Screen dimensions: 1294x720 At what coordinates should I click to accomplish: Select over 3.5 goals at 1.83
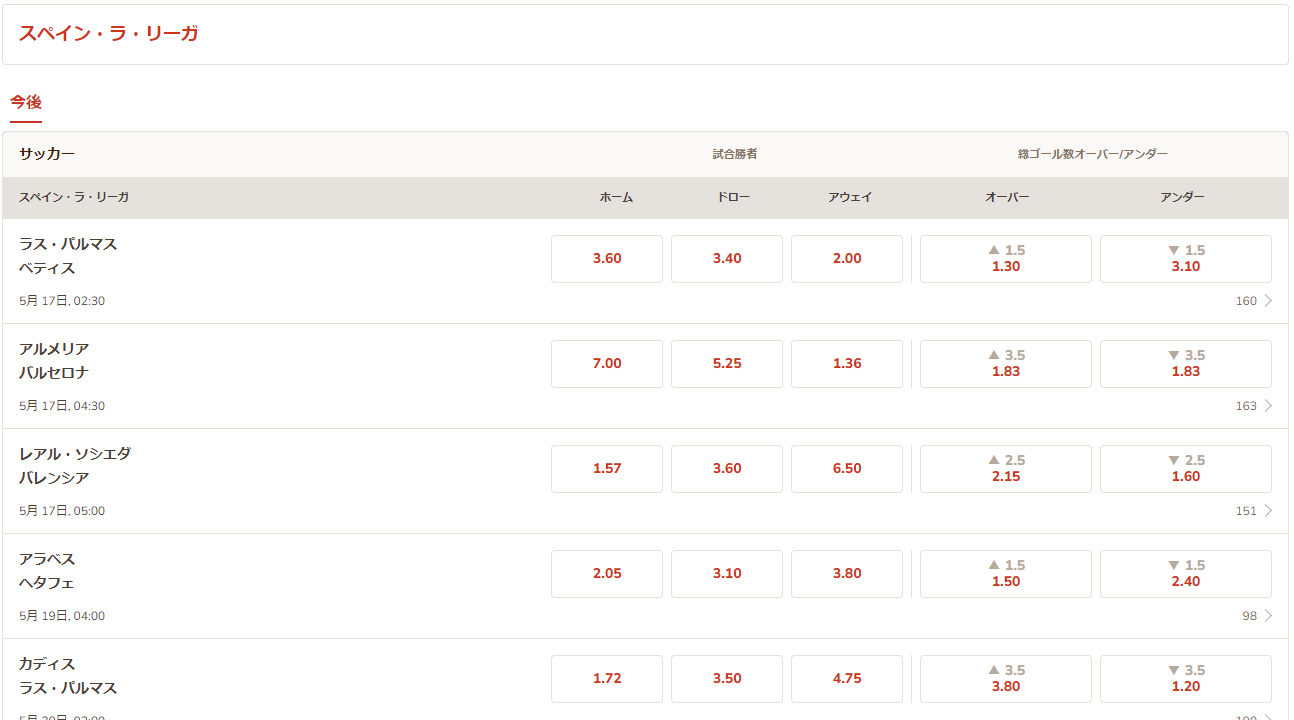coord(1006,364)
